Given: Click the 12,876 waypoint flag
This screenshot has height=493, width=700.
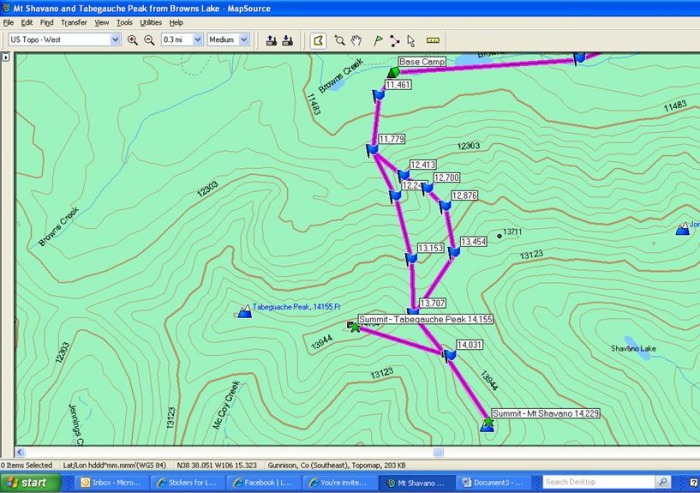Looking at the screenshot, I should (445, 206).
